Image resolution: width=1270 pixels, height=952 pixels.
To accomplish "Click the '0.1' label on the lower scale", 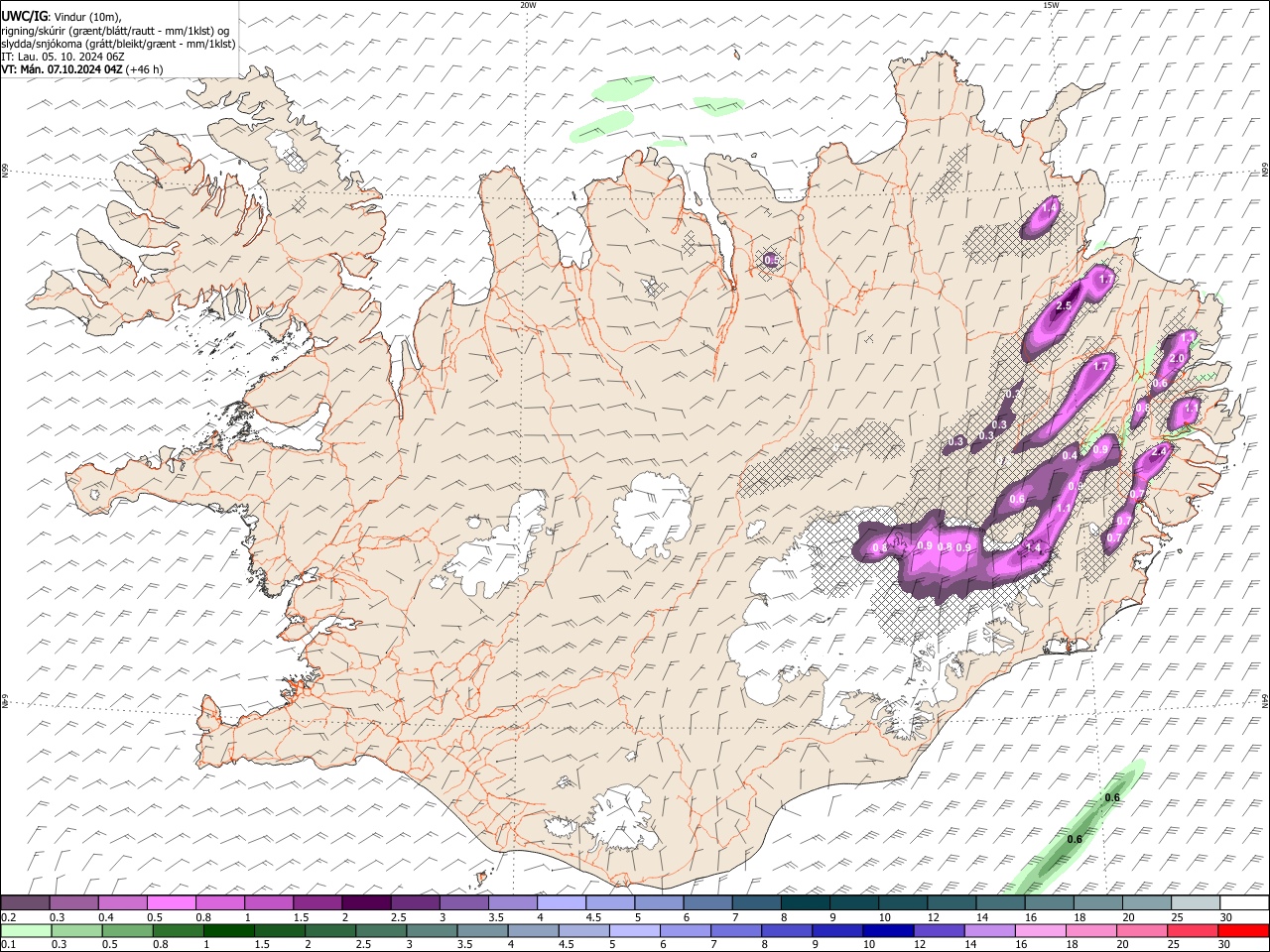I will tap(8, 945).
